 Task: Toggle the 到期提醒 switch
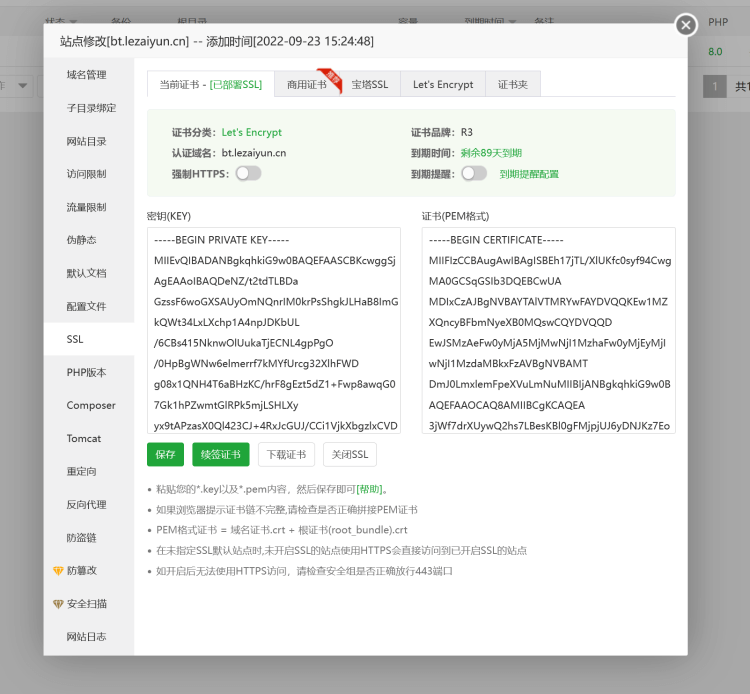[474, 173]
